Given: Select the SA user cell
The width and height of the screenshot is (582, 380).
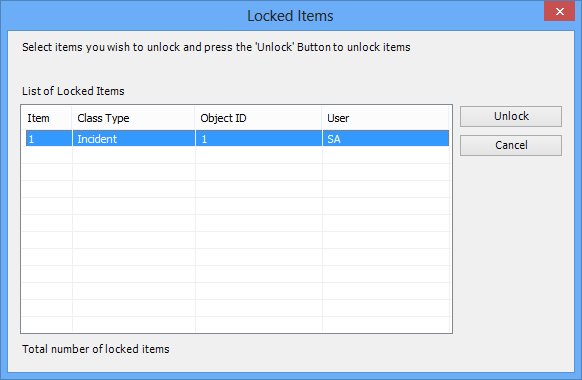Looking at the screenshot, I should pyautogui.click(x=386, y=138).
